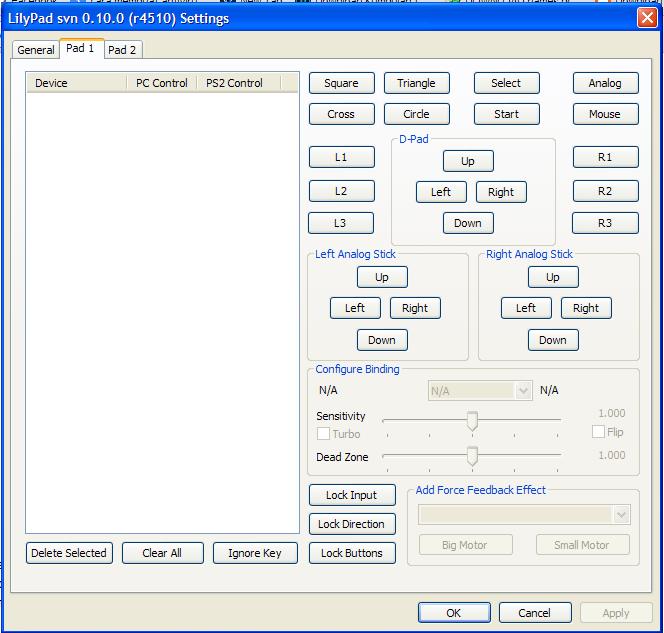
Task: Click the Small Motor button
Action: (x=583, y=545)
